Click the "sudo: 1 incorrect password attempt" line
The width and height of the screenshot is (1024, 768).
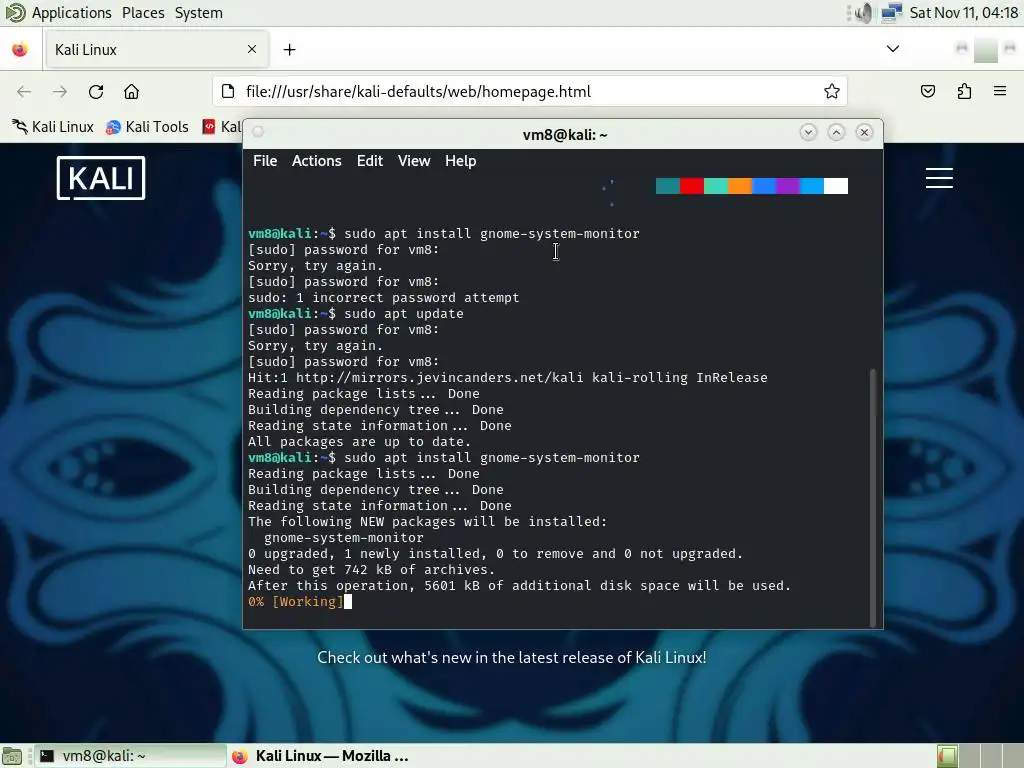coord(383,298)
